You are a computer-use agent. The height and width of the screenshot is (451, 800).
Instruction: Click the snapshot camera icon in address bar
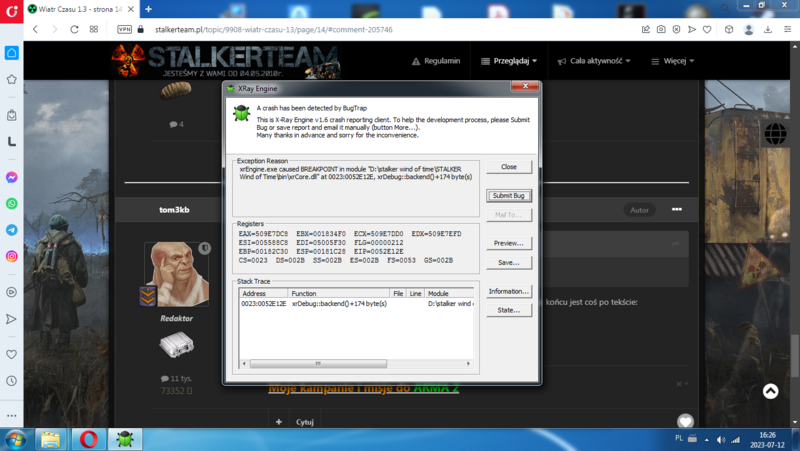point(661,30)
